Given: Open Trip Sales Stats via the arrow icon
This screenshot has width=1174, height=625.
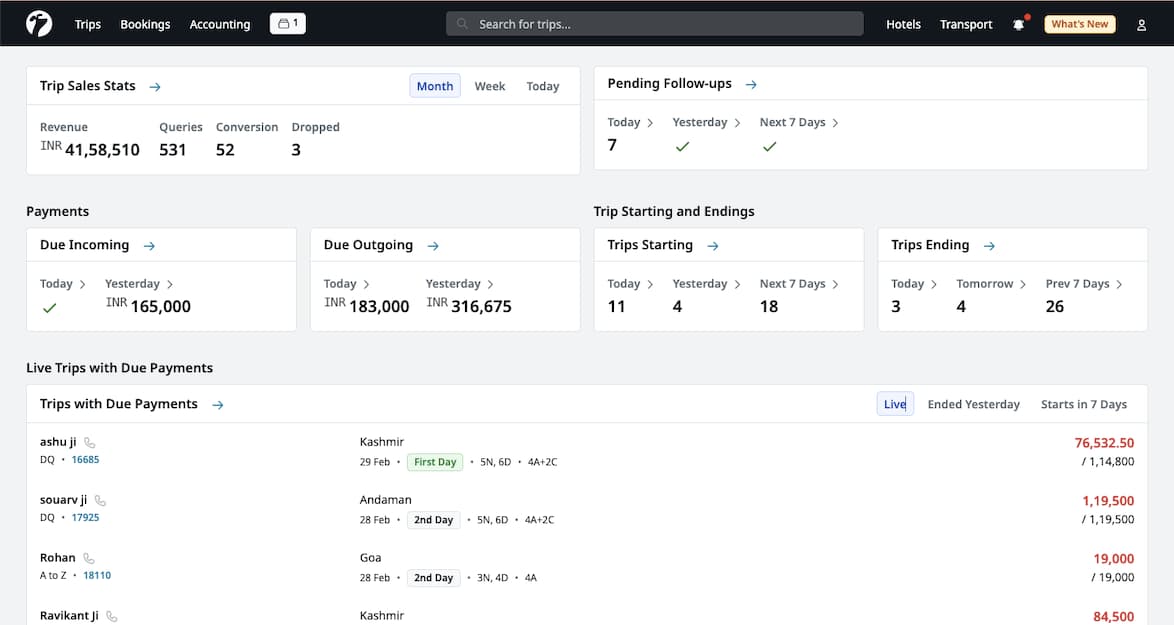Looking at the screenshot, I should [x=155, y=87].
